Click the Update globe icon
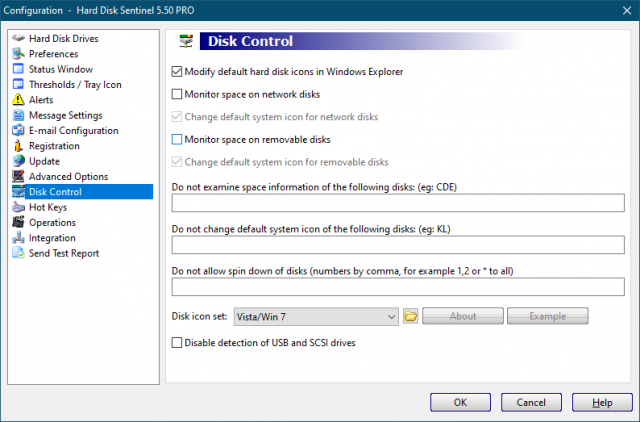This screenshot has height=422, width=640. (18, 161)
